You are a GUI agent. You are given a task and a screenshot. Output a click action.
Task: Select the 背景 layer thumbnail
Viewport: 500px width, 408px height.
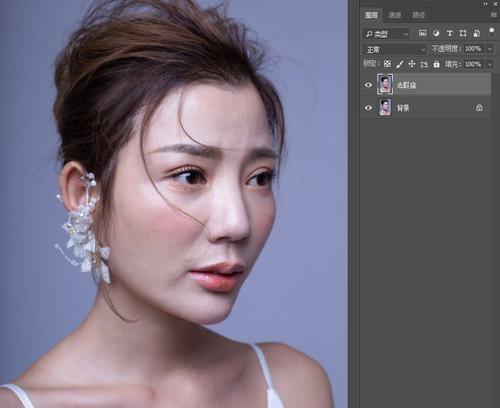(385, 107)
